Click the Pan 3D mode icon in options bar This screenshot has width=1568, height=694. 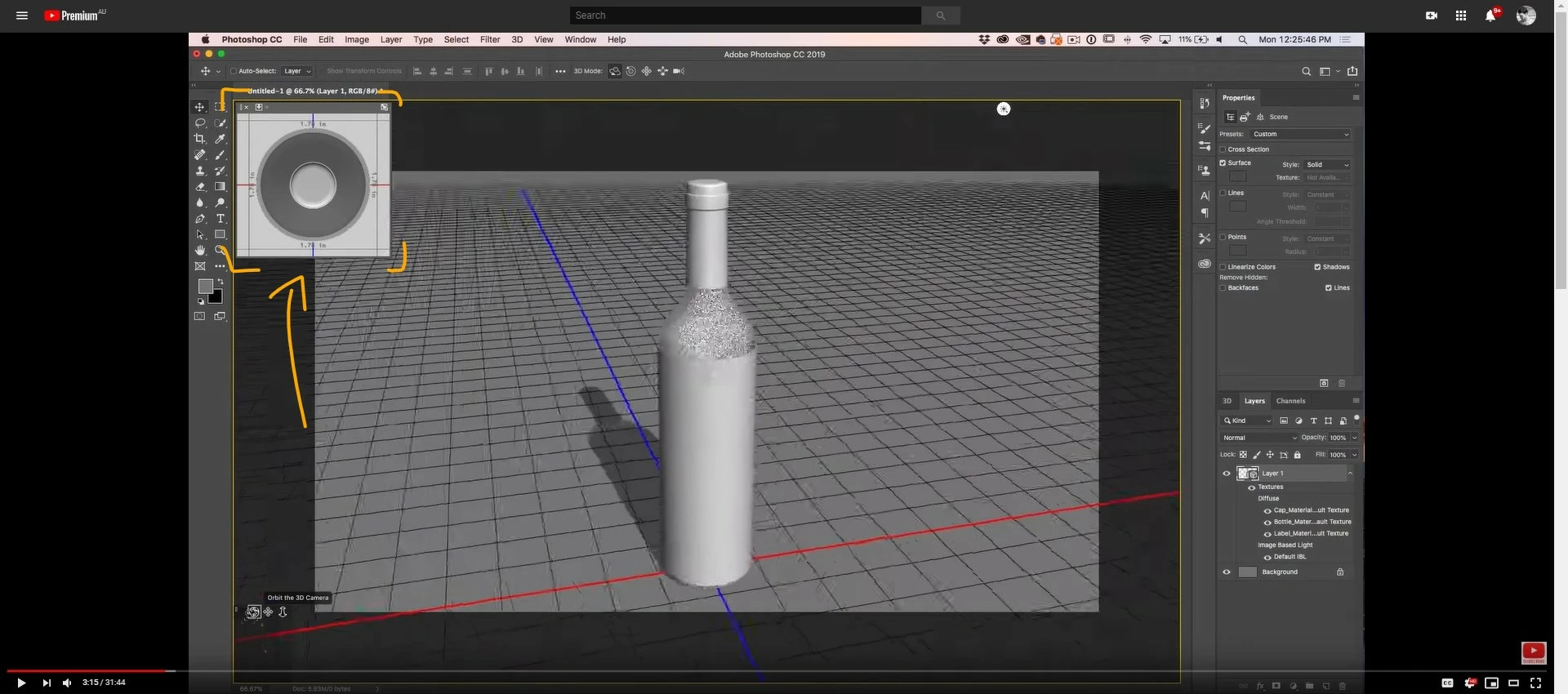tap(647, 71)
